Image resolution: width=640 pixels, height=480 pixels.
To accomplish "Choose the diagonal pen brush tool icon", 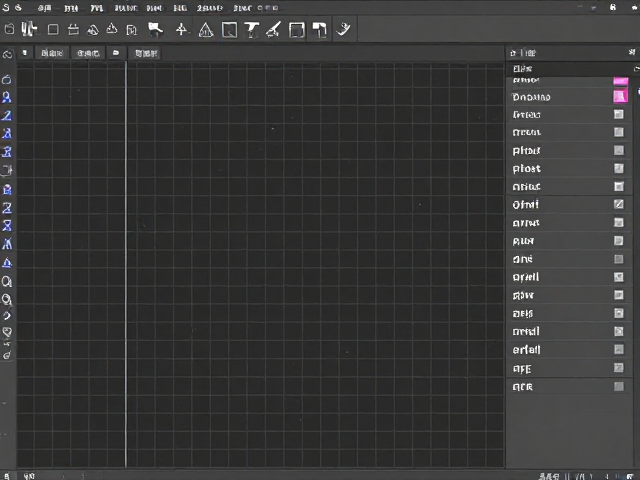I will click(273, 30).
